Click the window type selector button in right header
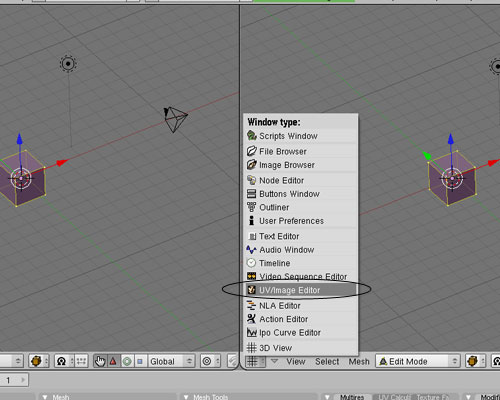The image size is (500, 400). click(x=256, y=361)
